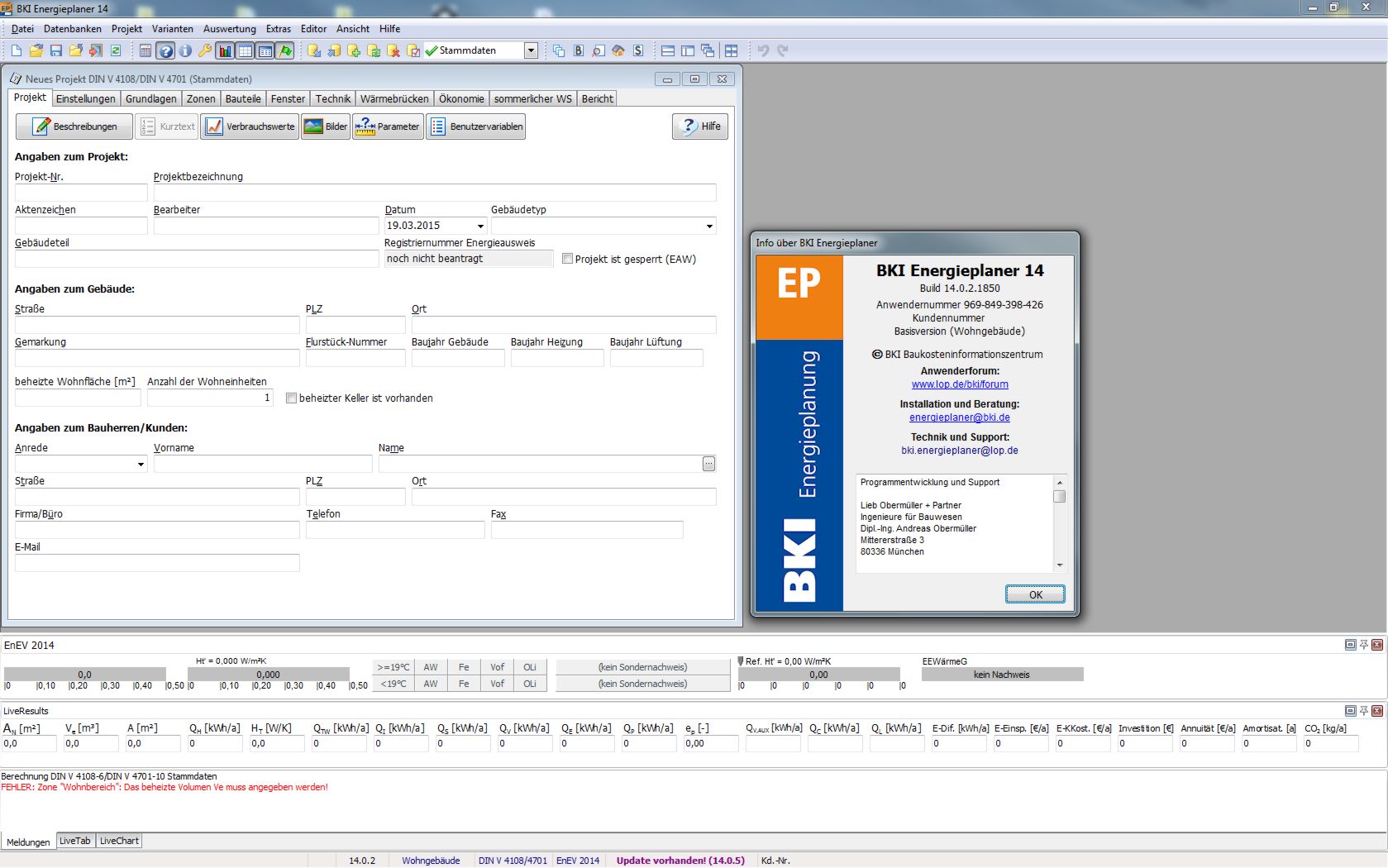
Task: Switch to the Bauteile tab
Action: pyautogui.click(x=243, y=98)
